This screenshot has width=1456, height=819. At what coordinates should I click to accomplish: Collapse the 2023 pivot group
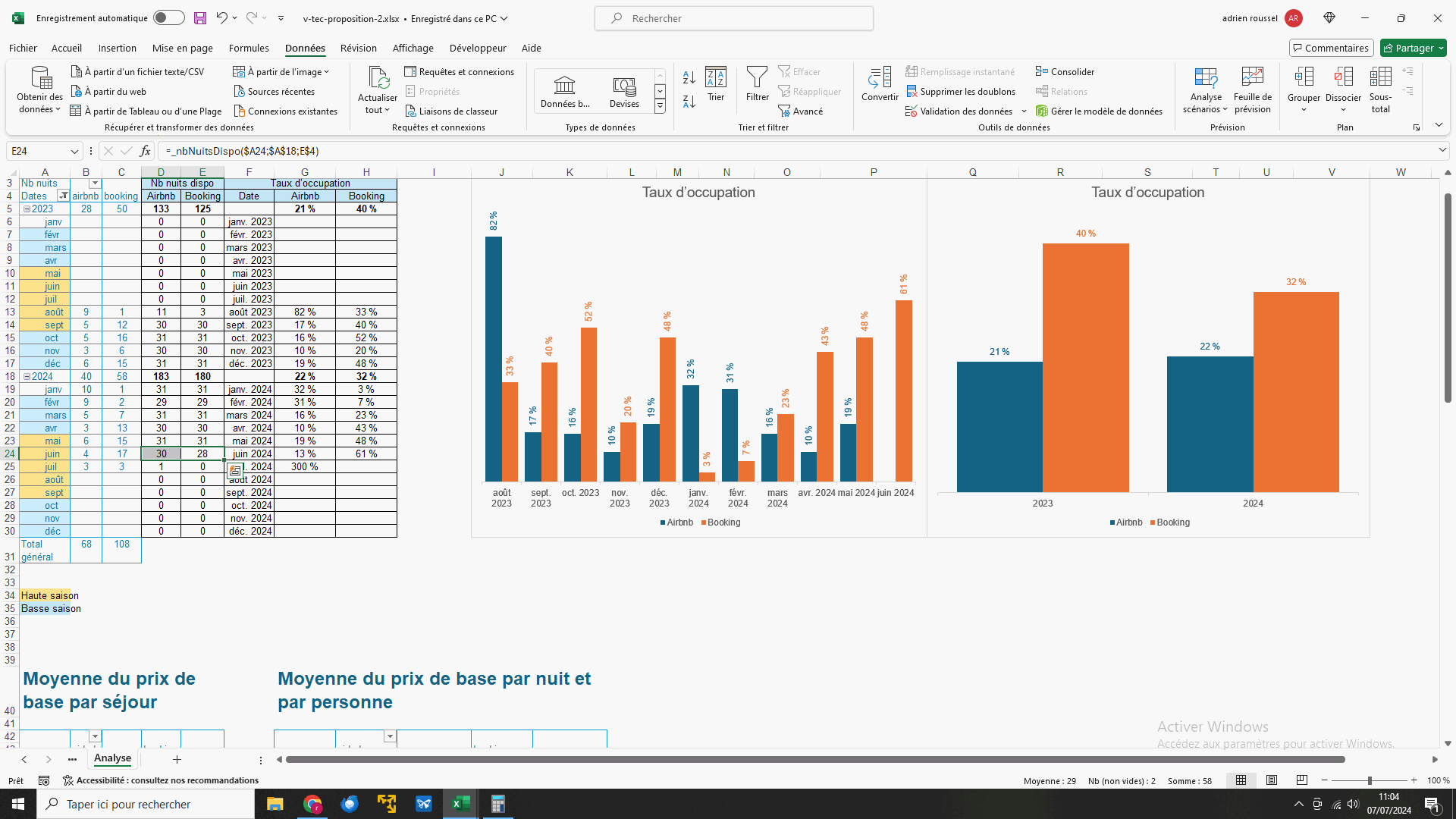(x=27, y=209)
